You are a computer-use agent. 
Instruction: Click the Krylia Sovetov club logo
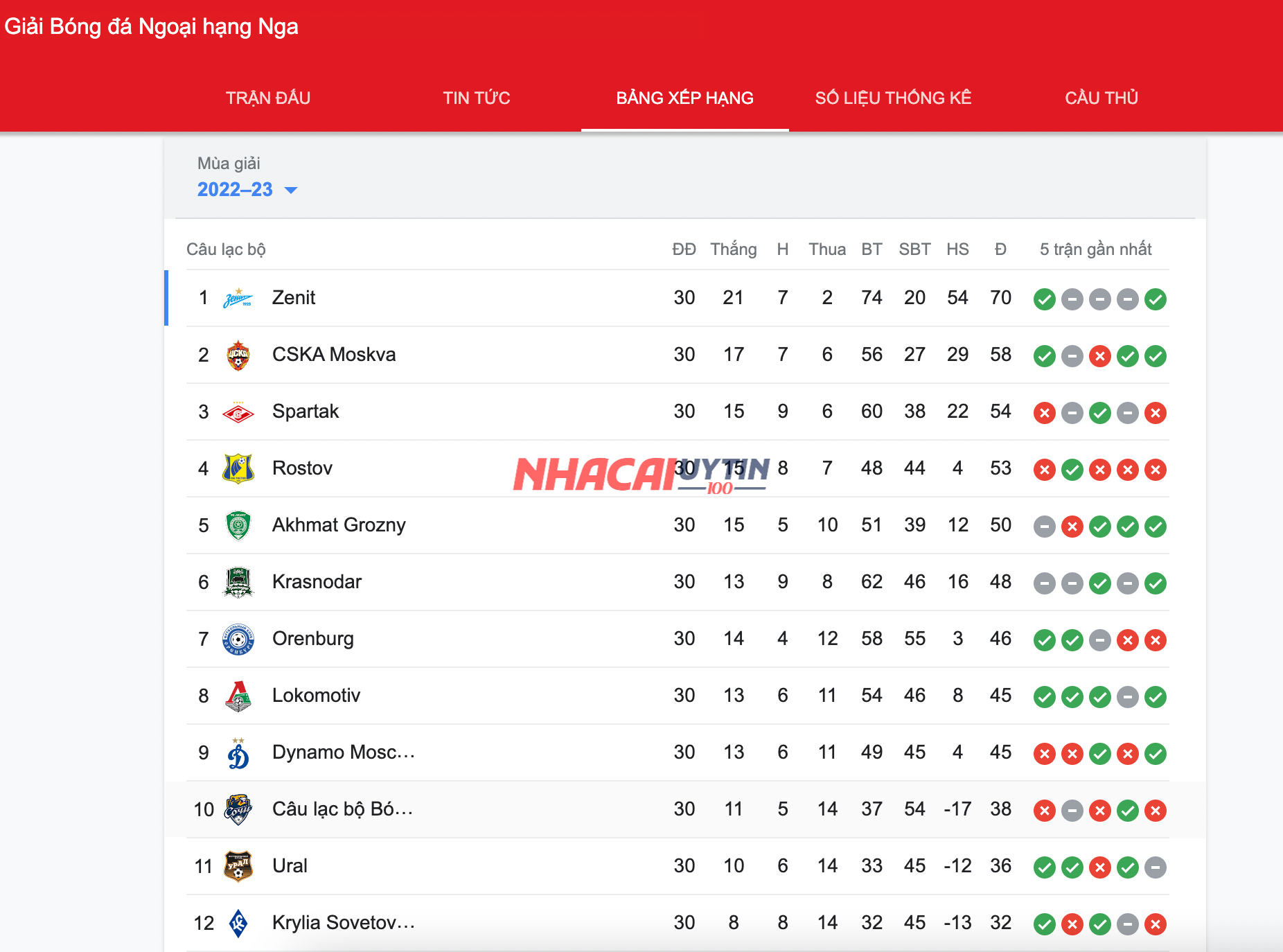[x=238, y=924]
